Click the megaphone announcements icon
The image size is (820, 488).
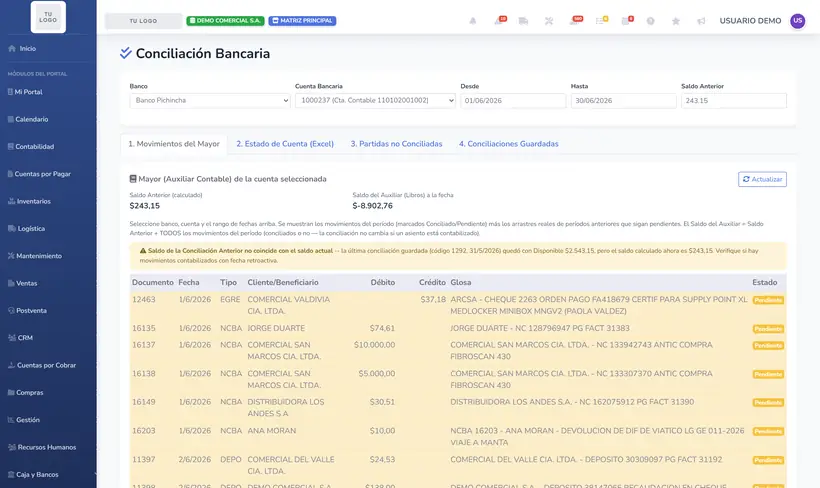[x=701, y=21]
